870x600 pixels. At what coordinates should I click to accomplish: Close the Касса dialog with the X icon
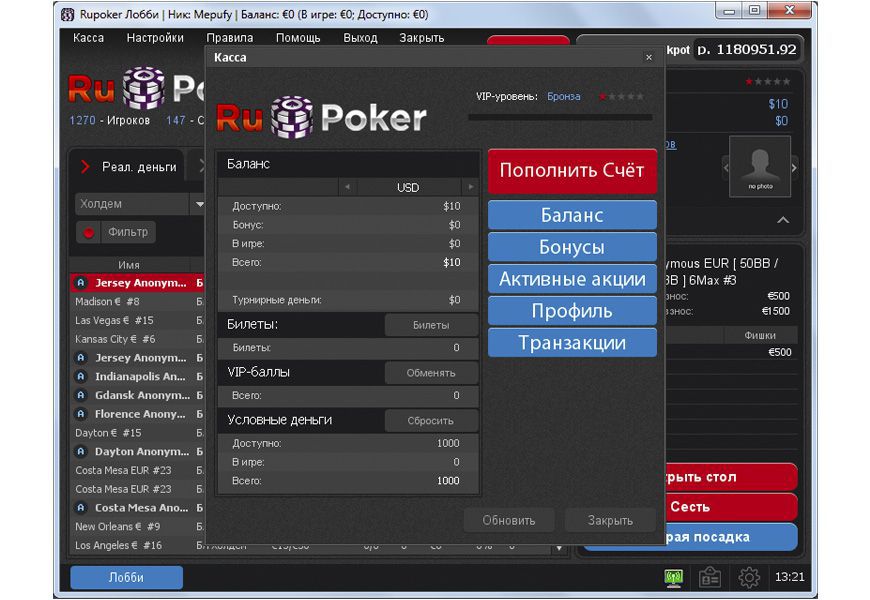tap(648, 58)
